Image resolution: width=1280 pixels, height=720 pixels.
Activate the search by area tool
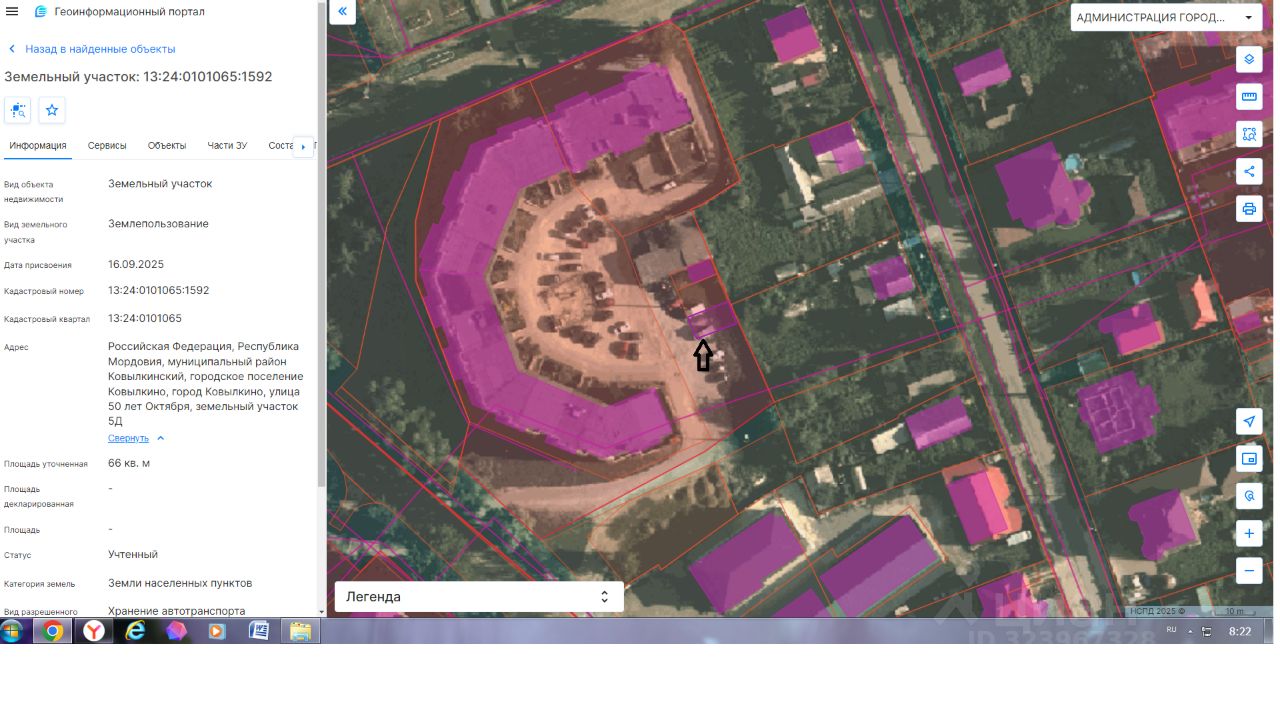tap(1249, 133)
